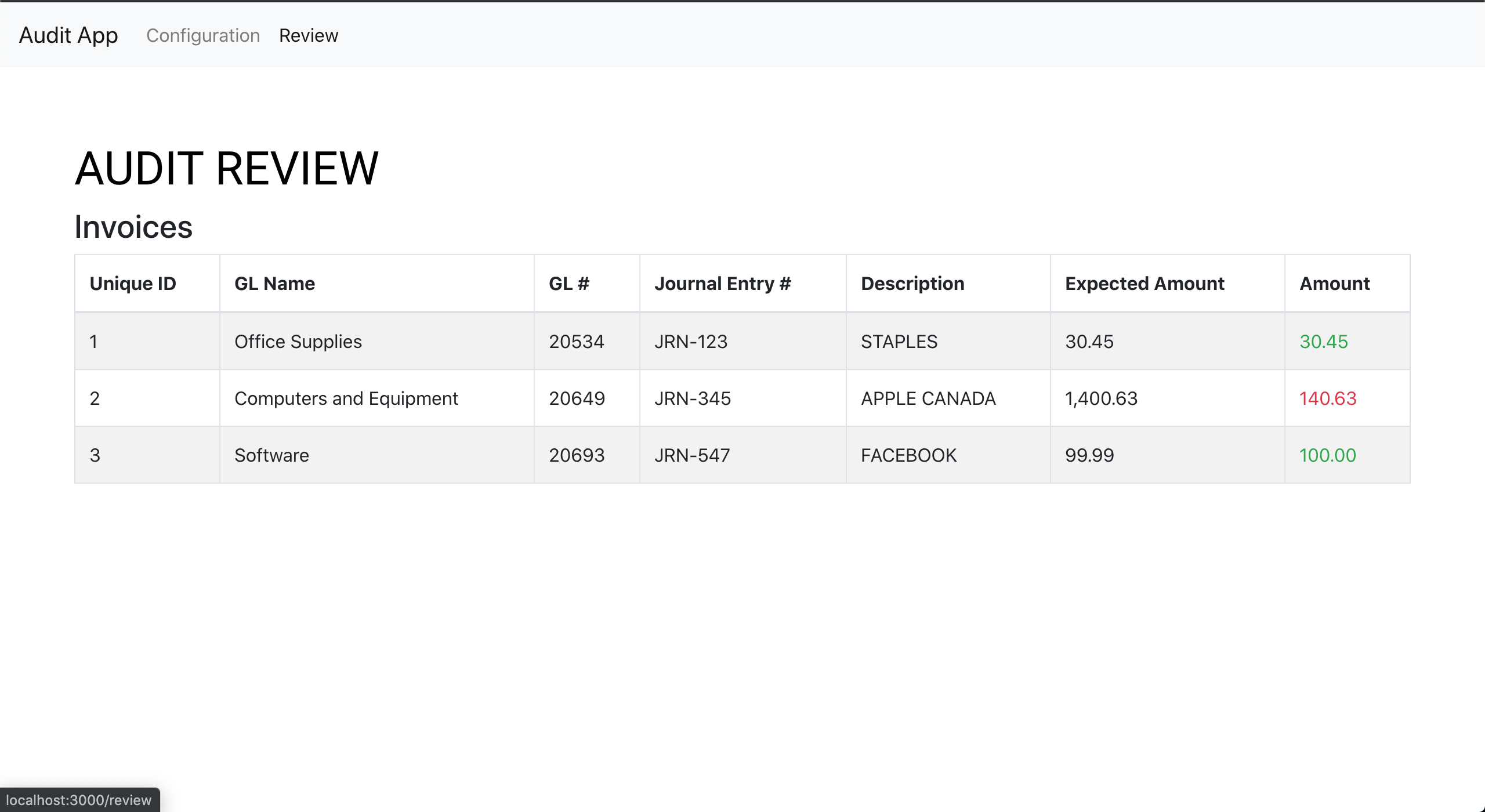Open the Review nav link
Viewport: 1485px width, 812px height.
coord(309,35)
